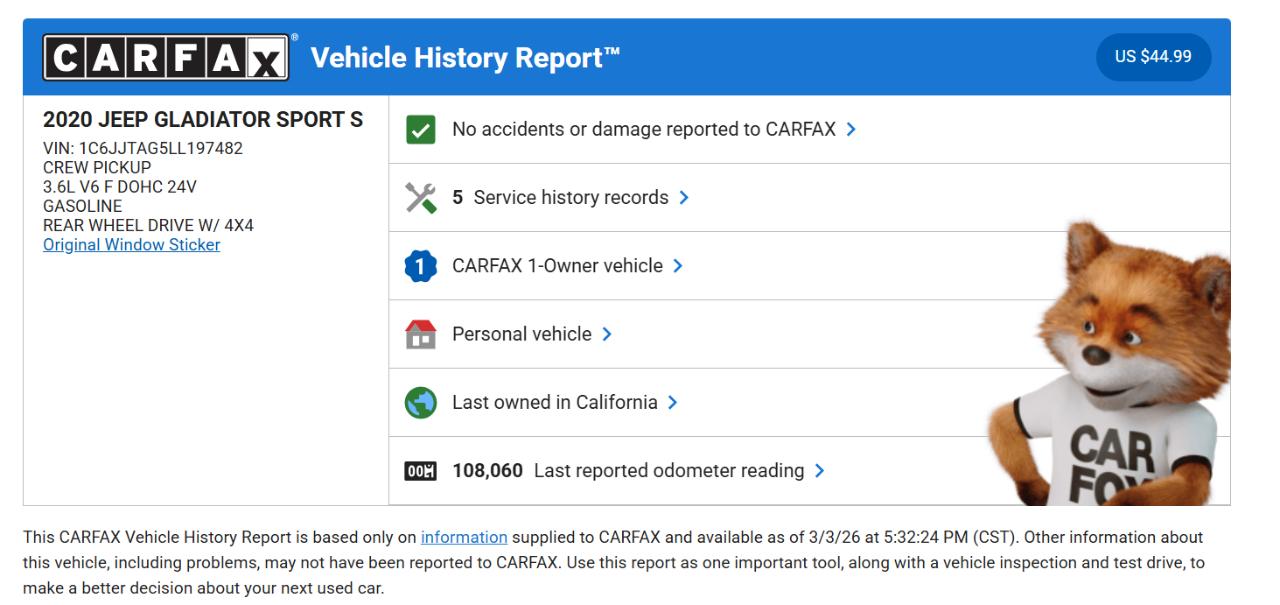Viewport: 1280px width, 605px height.
Task: Open the Original Window Sticker link
Action: click(131, 245)
